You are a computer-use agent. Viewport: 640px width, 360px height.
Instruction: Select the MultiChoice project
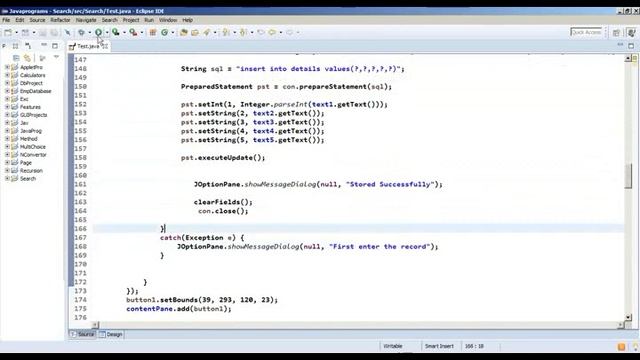(32, 147)
